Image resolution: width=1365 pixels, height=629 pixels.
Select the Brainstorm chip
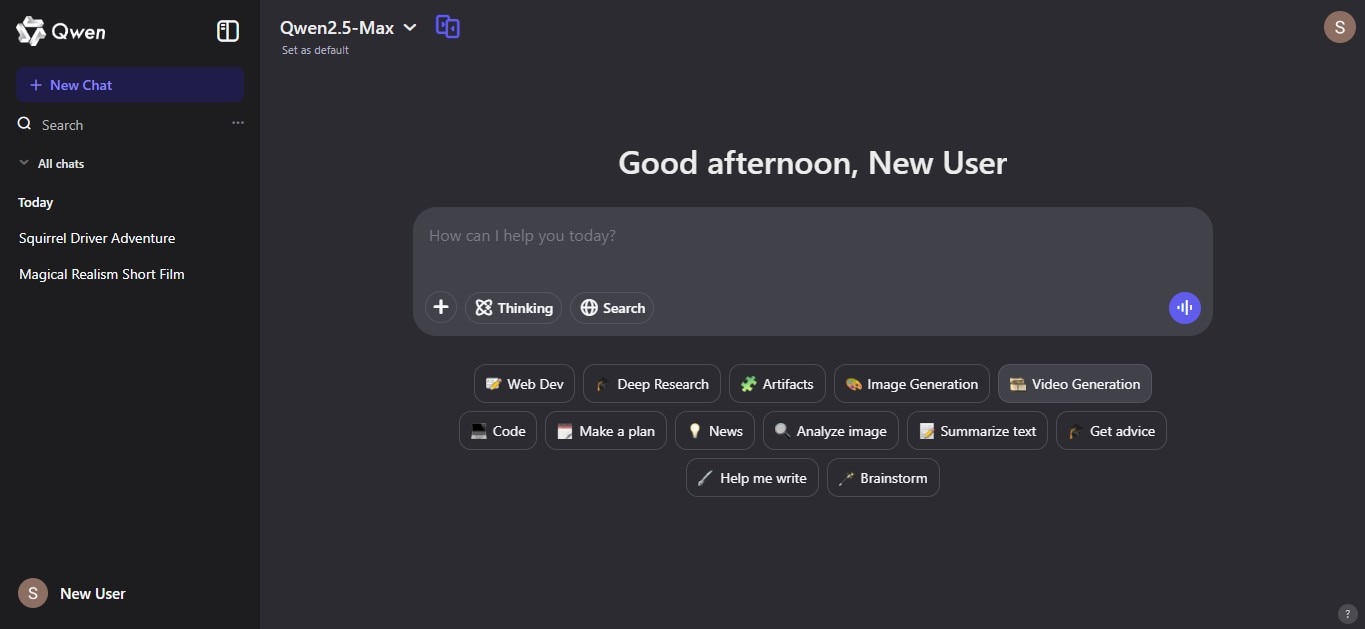click(x=883, y=478)
